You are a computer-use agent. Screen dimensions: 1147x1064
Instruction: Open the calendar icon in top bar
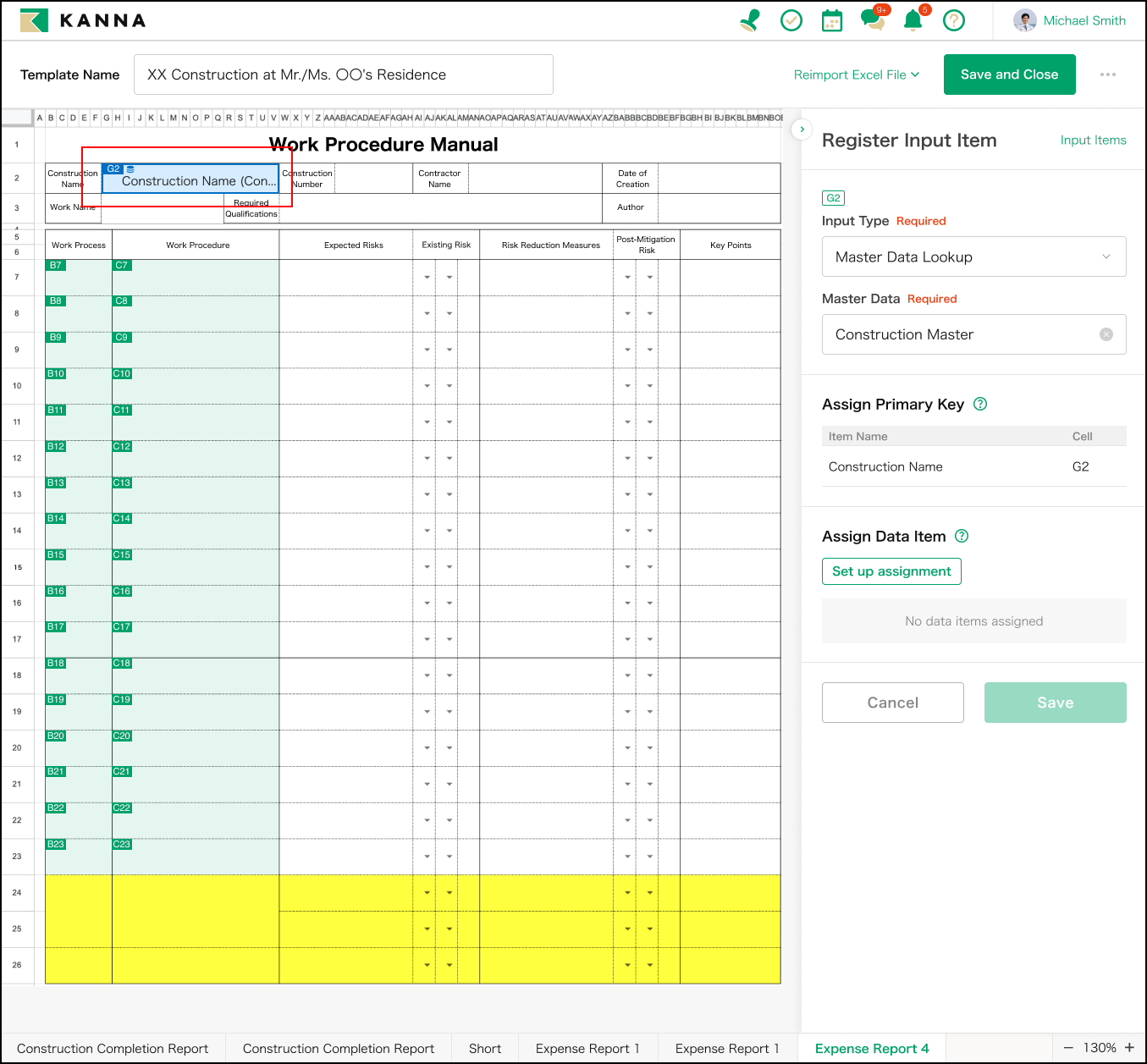tap(832, 20)
